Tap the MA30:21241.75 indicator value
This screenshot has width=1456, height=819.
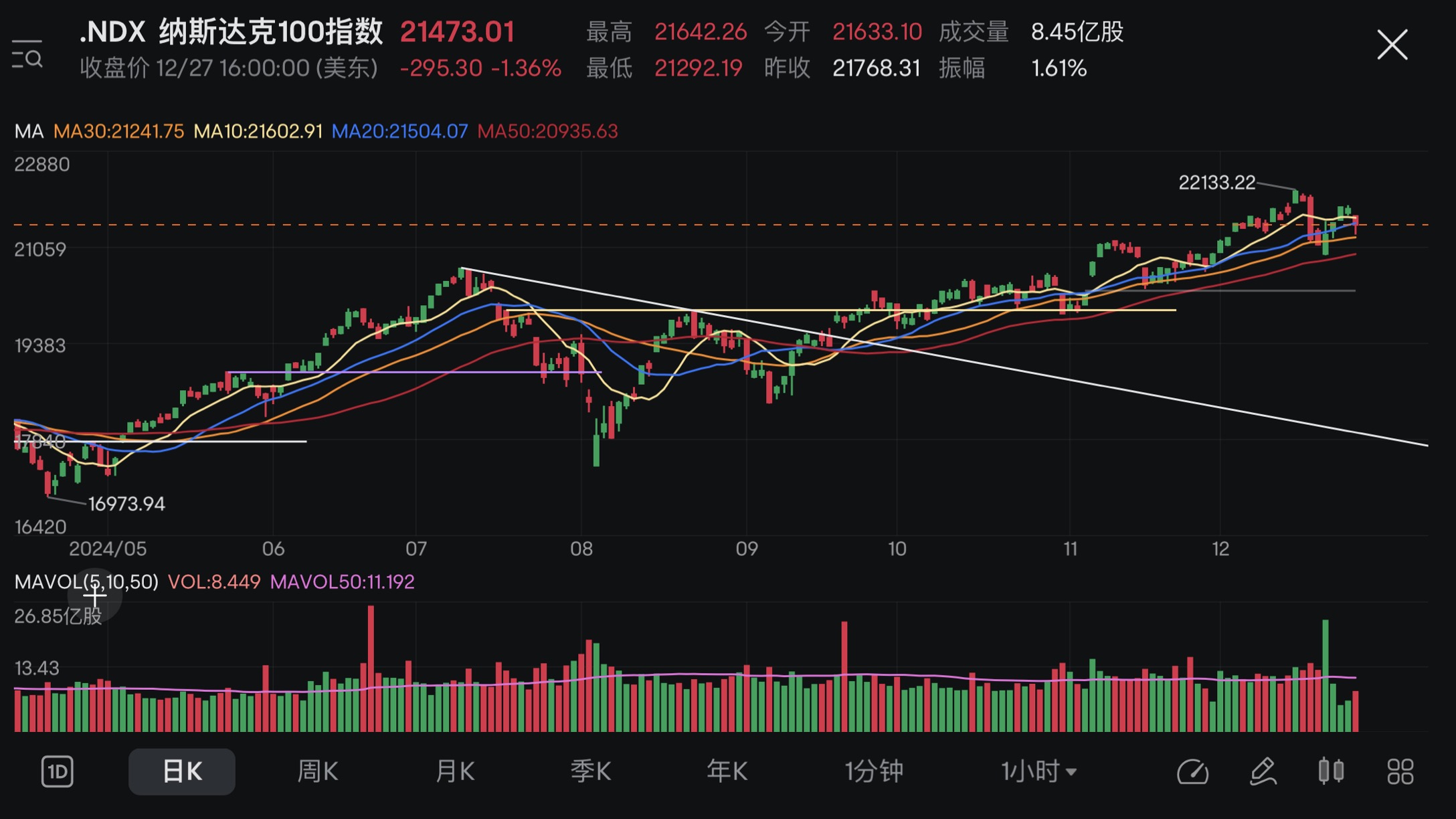click(118, 131)
